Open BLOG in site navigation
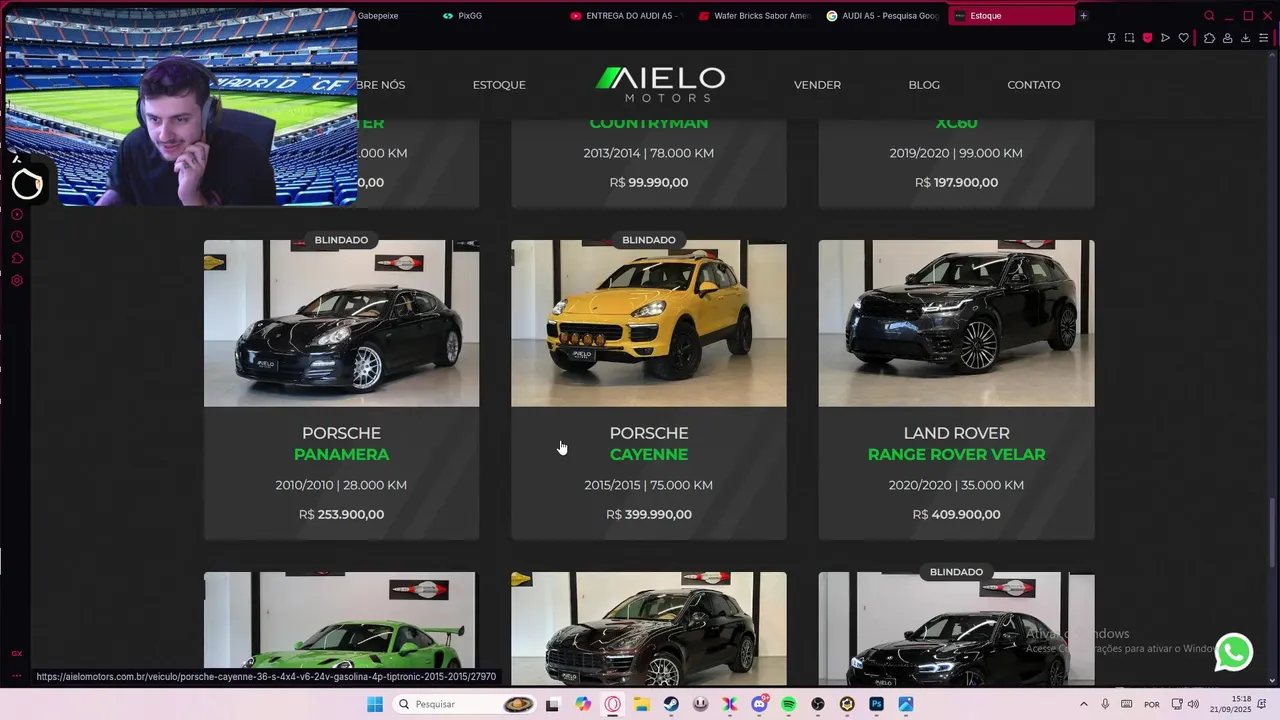The height and width of the screenshot is (720, 1280). (924, 85)
